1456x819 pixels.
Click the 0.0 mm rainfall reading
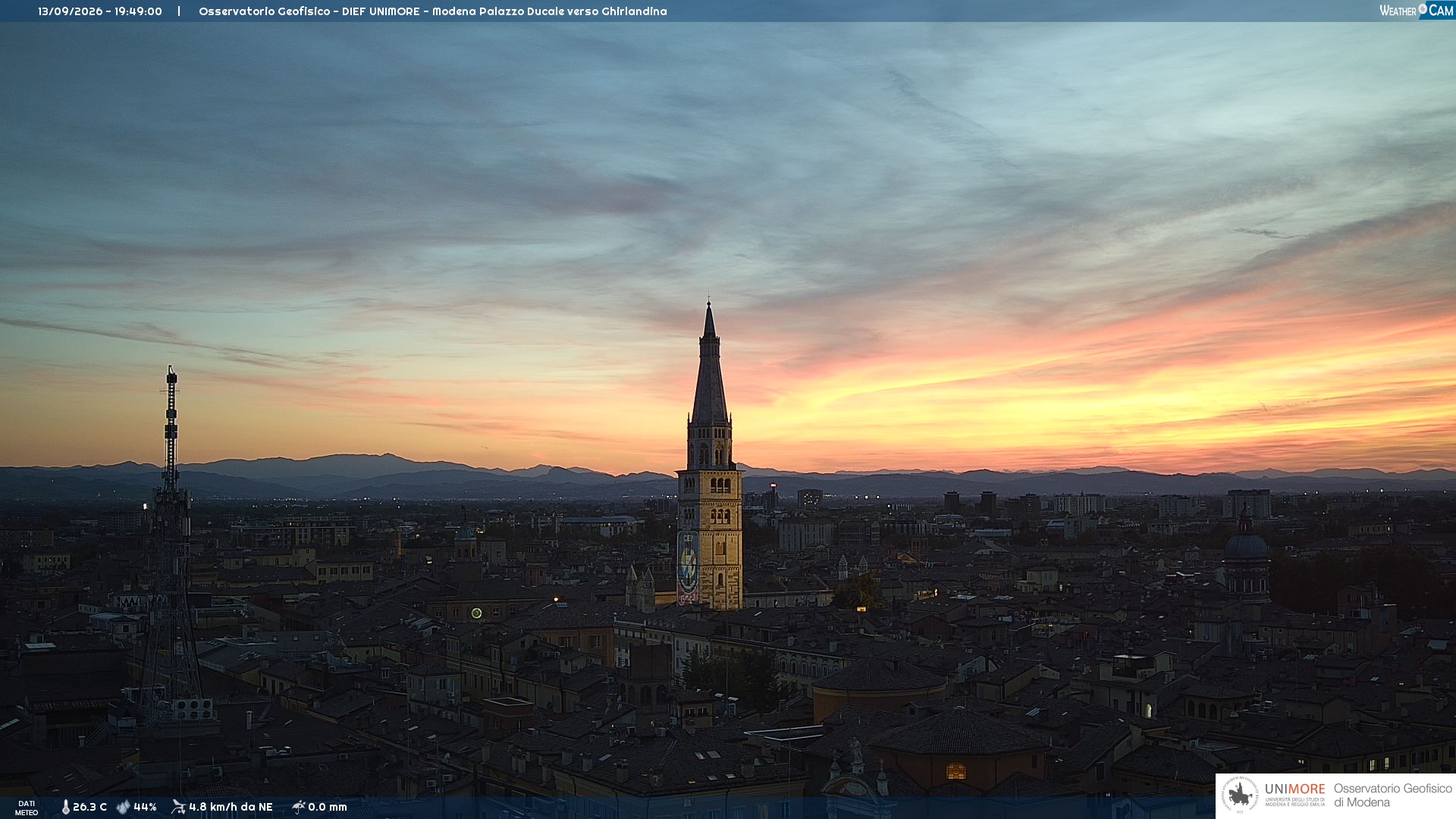tap(328, 807)
